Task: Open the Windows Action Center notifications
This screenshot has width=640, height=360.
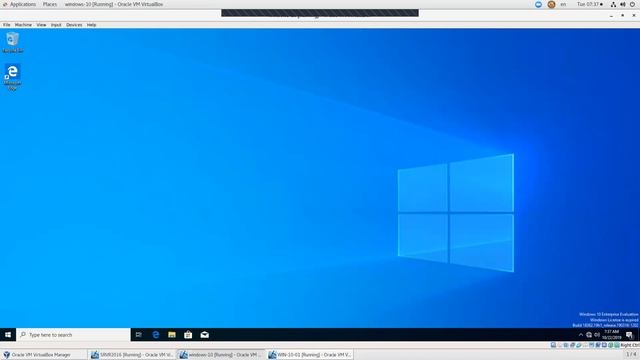Action: pos(629,335)
